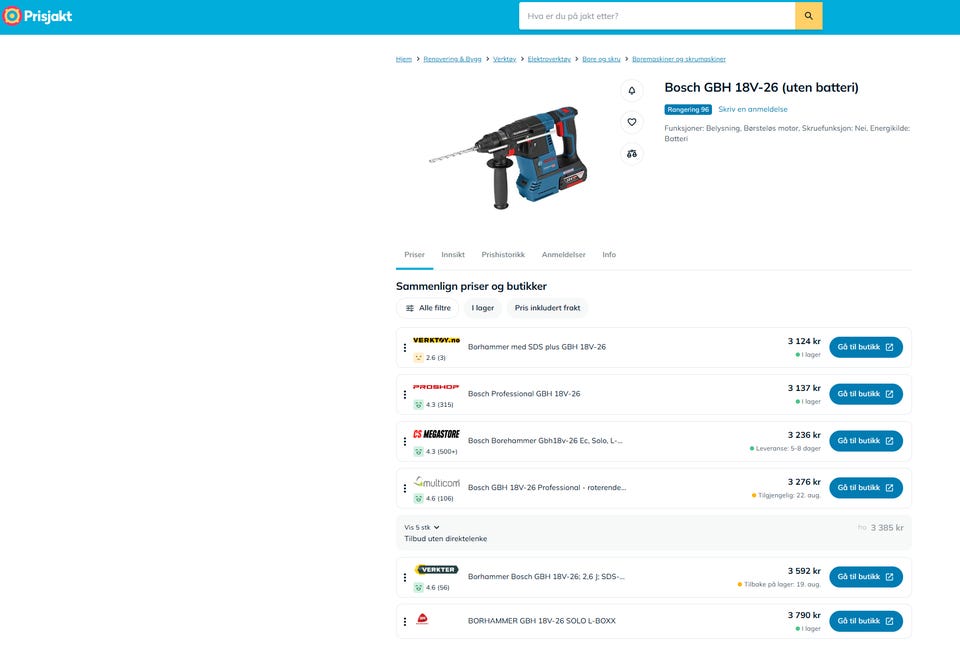Image resolution: width=960 pixels, height=646 pixels.
Task: Click Multicom 4.6 (106) rating icon
Action: [x=418, y=498]
